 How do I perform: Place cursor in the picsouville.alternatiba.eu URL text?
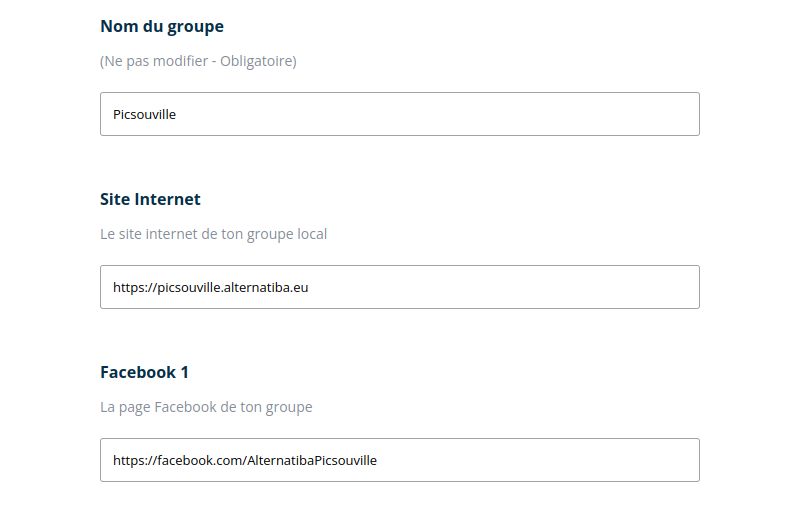tap(240, 288)
